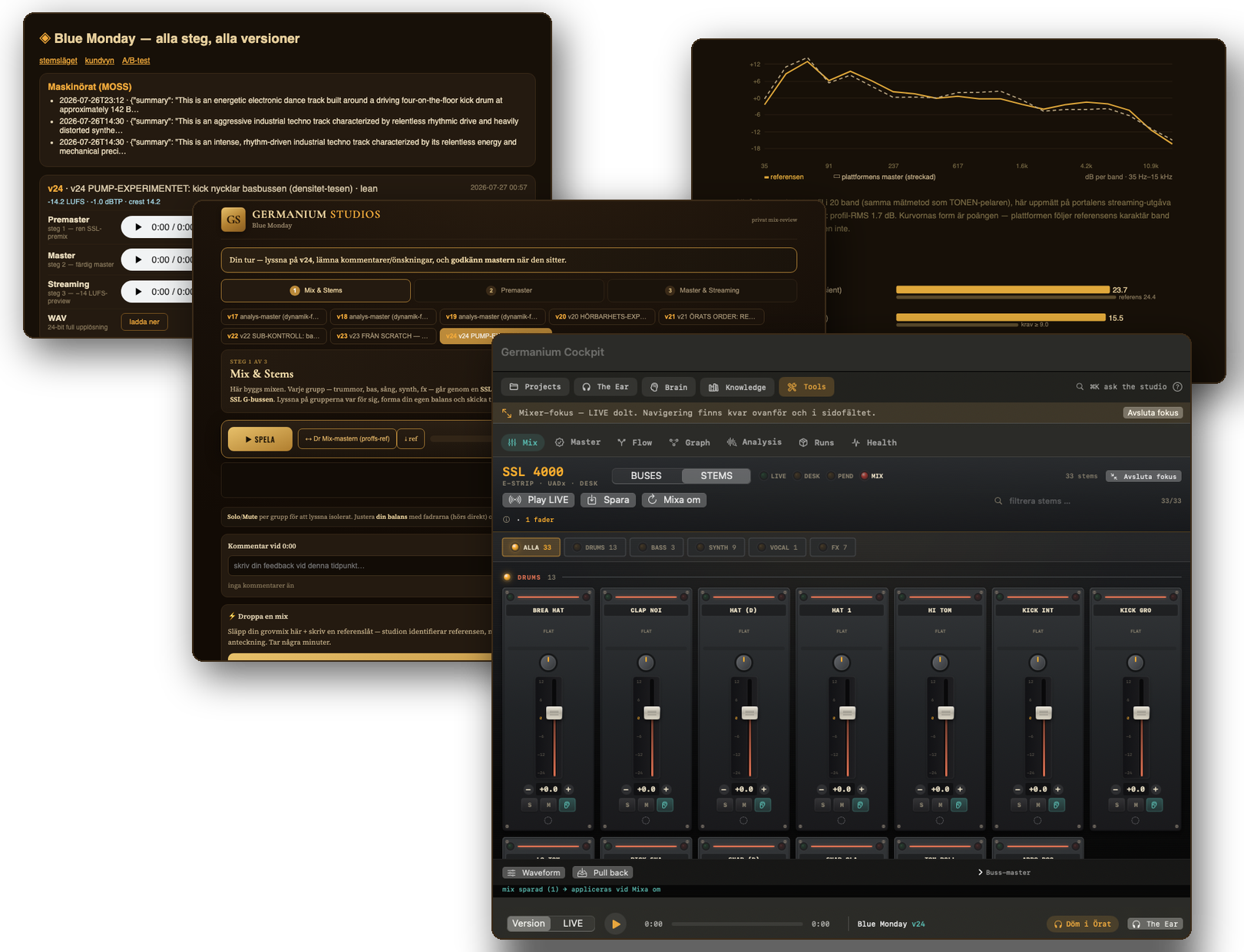Viewport: 1244px width, 952px height.
Task: Open the Waveform view
Action: tap(534, 873)
